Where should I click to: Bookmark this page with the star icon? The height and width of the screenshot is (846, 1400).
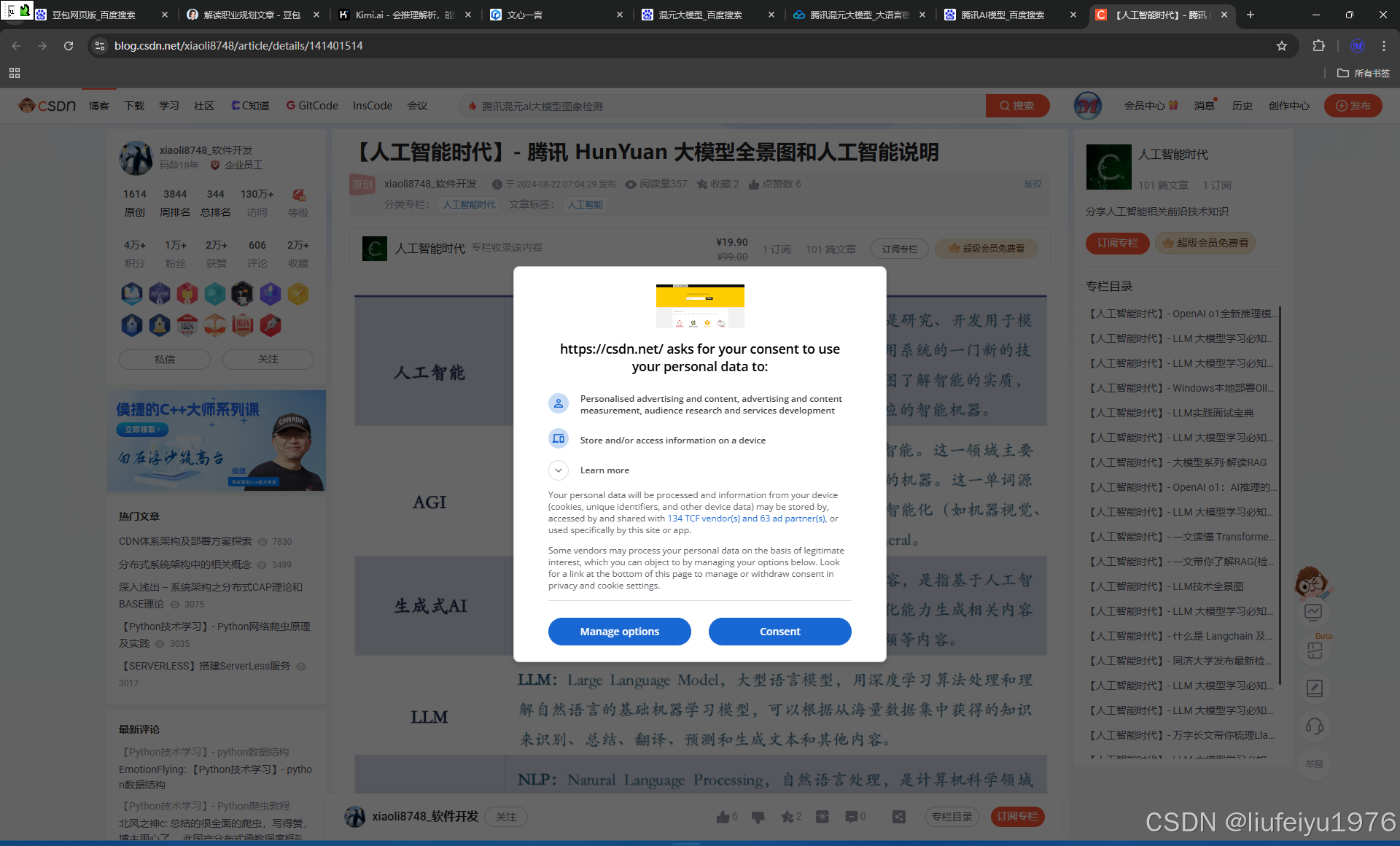pos(1282,46)
